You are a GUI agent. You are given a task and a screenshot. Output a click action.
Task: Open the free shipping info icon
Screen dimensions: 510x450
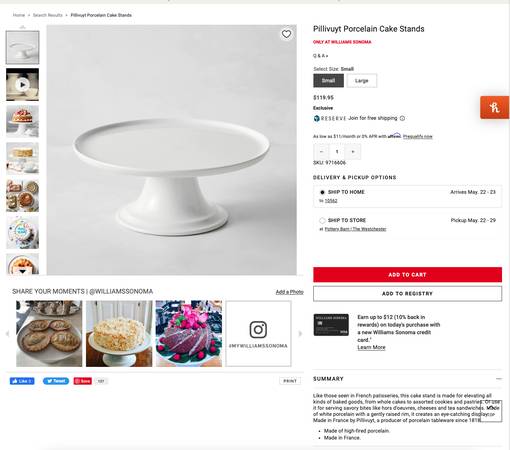(x=402, y=118)
